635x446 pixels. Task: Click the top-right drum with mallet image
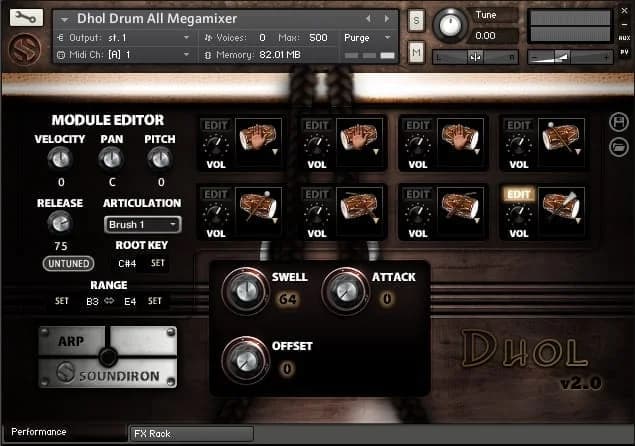(x=561, y=137)
